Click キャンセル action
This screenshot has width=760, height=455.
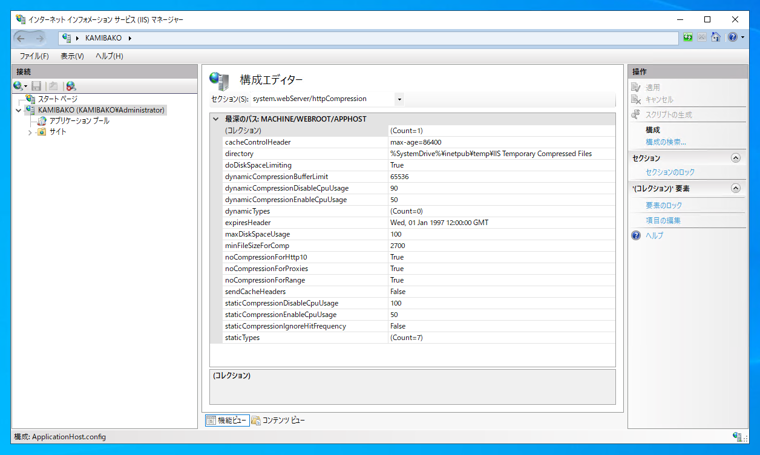659,100
